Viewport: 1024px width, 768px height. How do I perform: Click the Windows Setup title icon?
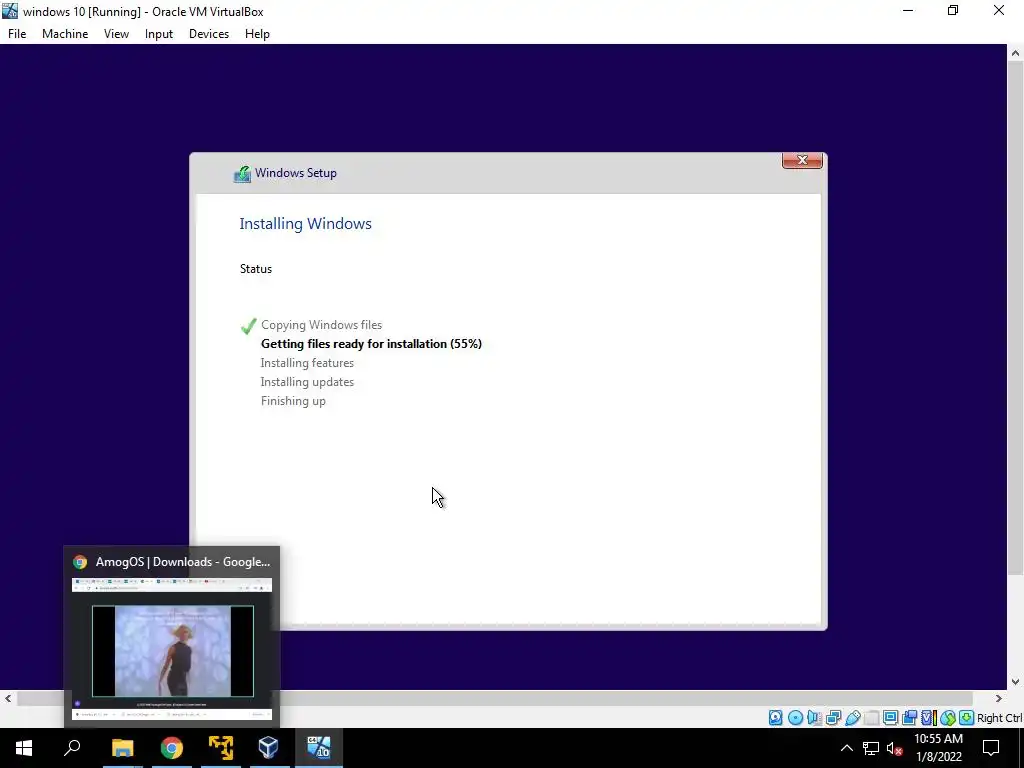click(242, 174)
